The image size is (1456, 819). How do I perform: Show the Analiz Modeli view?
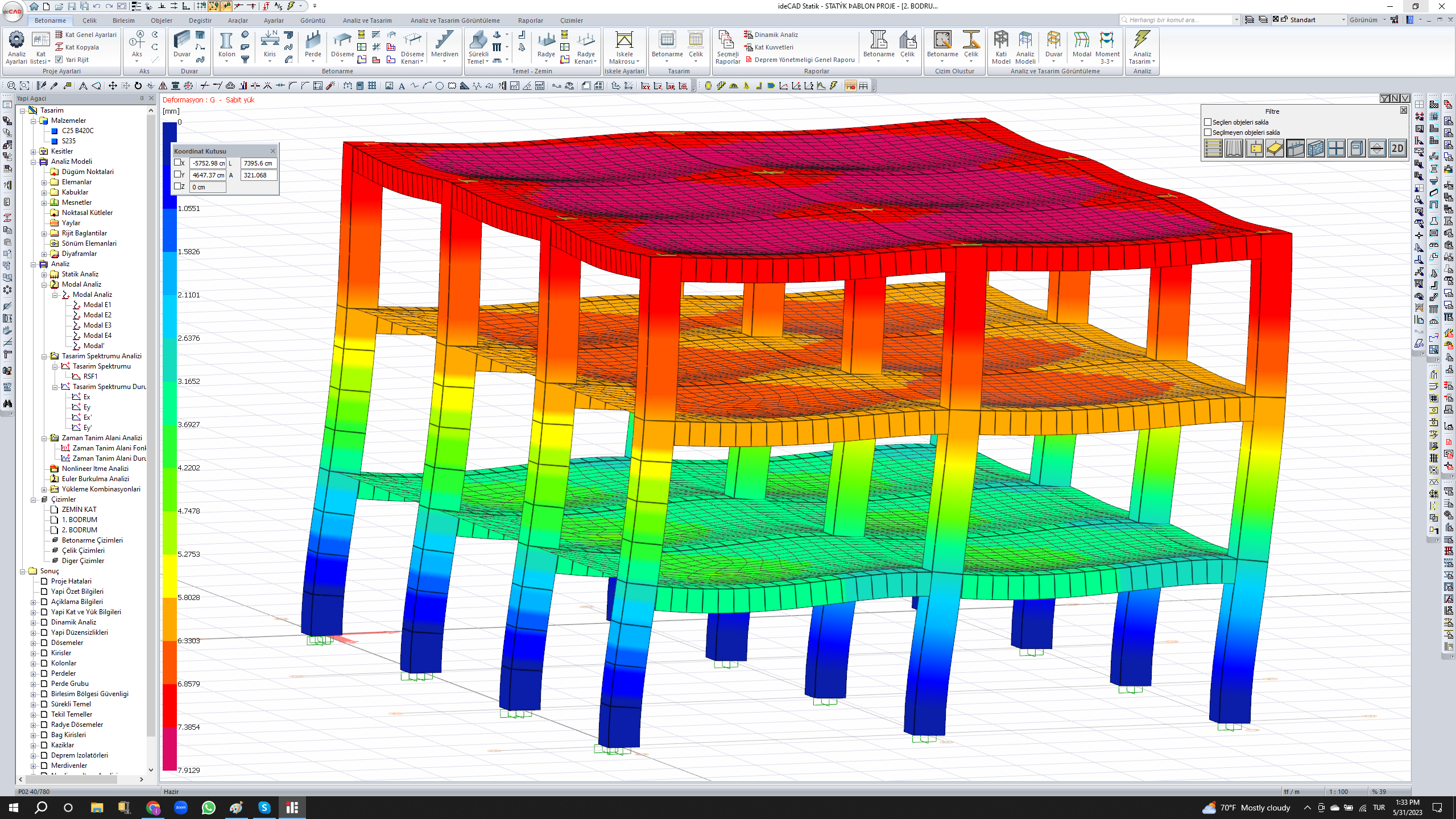point(1025,47)
